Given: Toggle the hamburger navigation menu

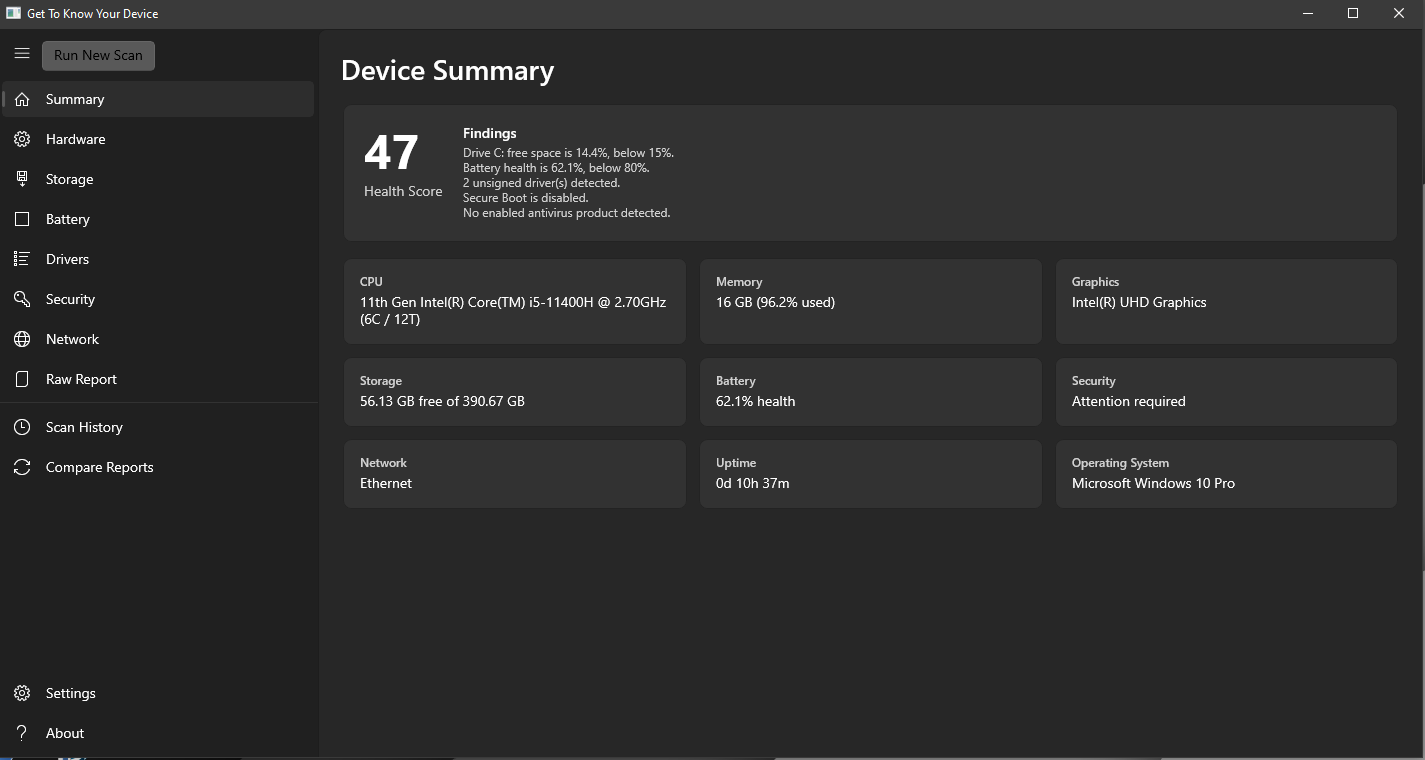Looking at the screenshot, I should (x=22, y=54).
